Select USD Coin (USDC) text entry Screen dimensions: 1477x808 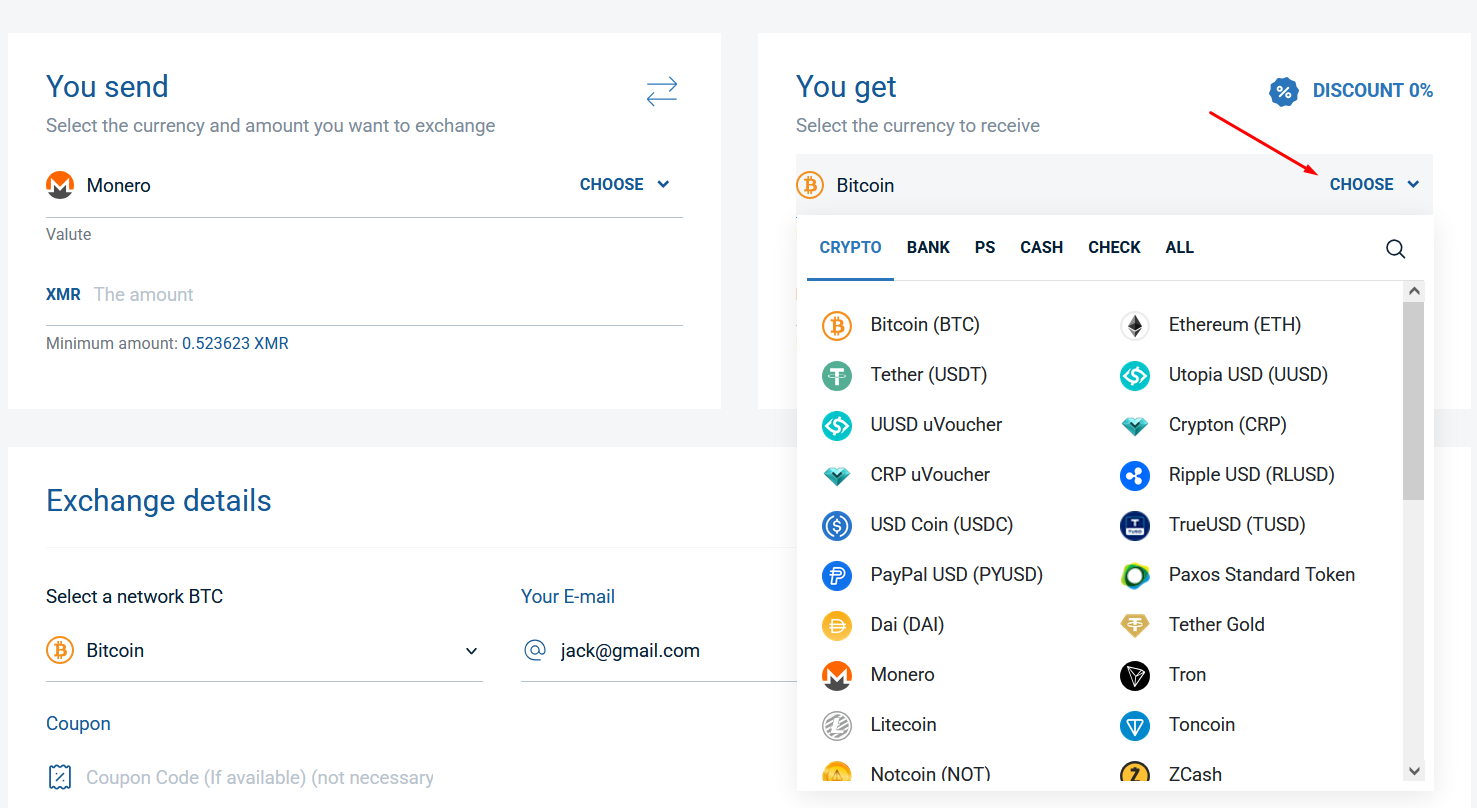(942, 525)
